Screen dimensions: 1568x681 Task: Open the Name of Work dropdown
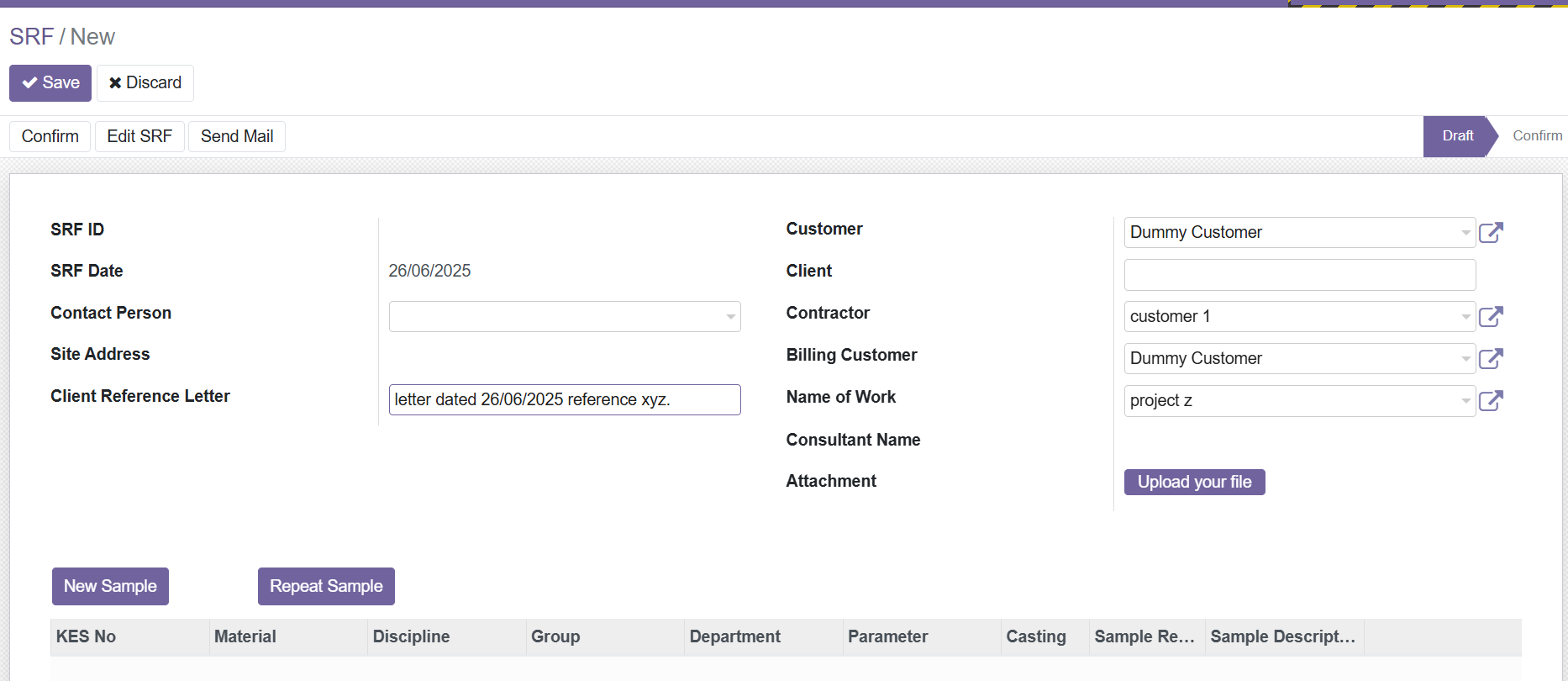coord(1465,401)
